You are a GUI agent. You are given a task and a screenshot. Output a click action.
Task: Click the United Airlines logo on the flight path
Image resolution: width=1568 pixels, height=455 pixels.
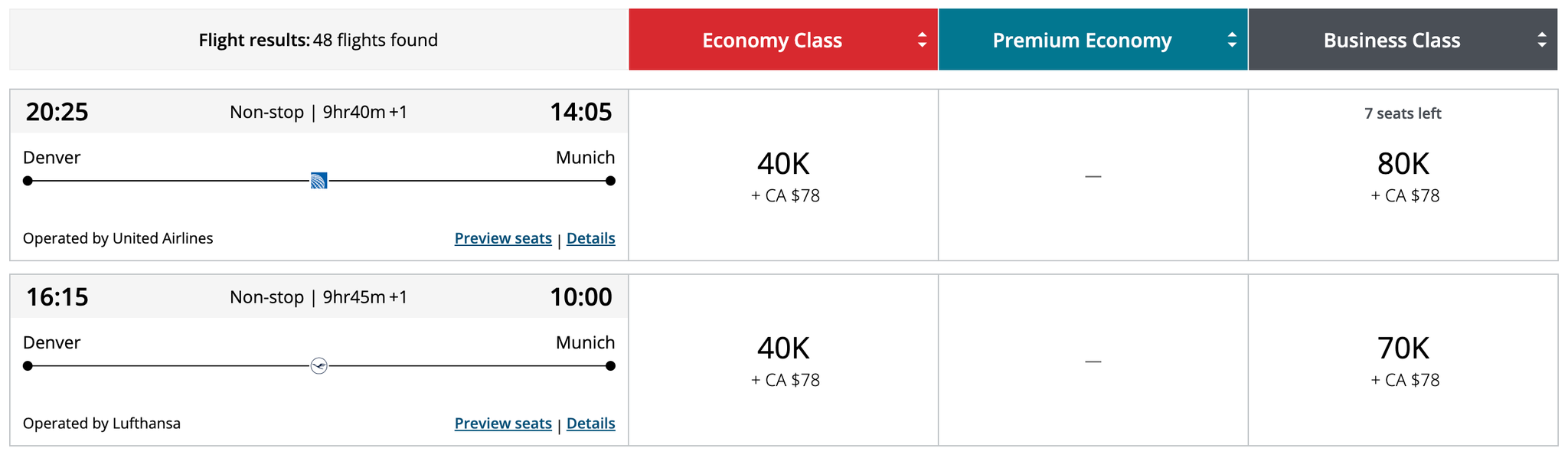click(x=318, y=181)
